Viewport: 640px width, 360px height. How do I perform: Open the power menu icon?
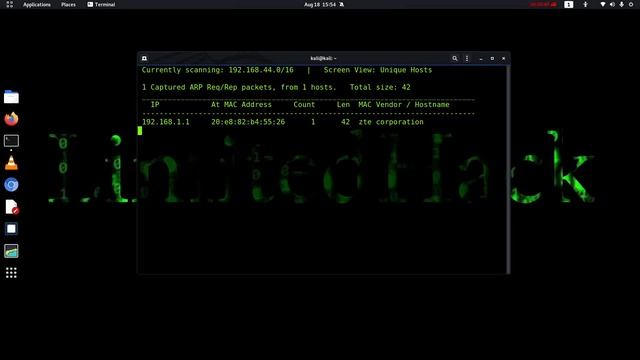point(631,4)
